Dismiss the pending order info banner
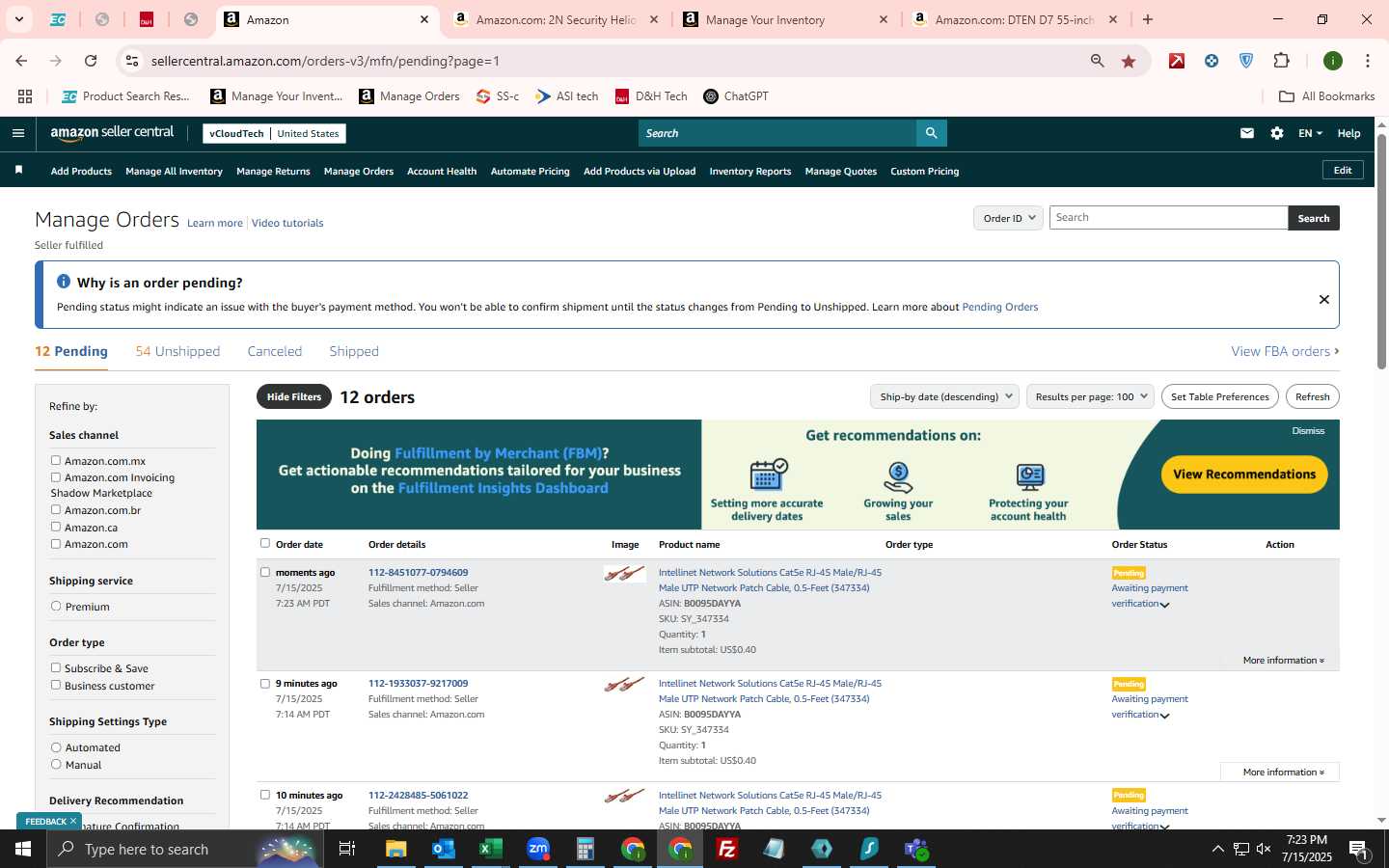 [1323, 299]
